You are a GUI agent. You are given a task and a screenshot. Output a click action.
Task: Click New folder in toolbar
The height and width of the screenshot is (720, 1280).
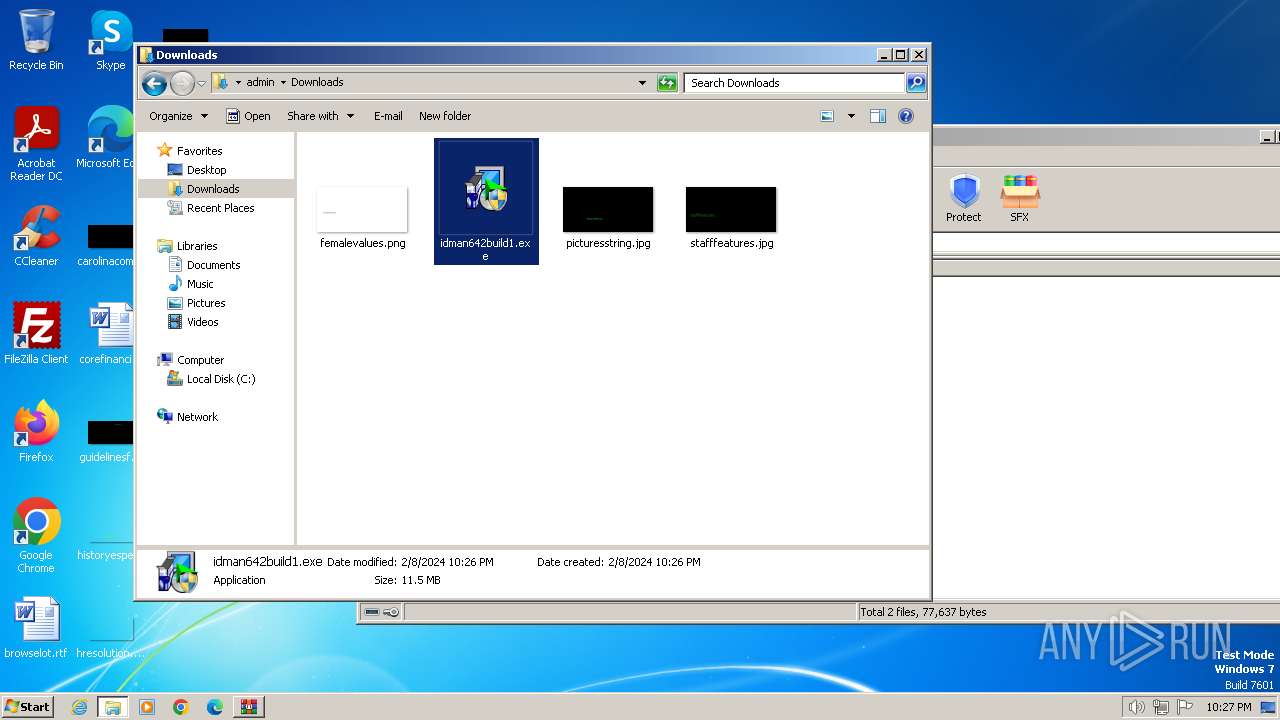(445, 116)
